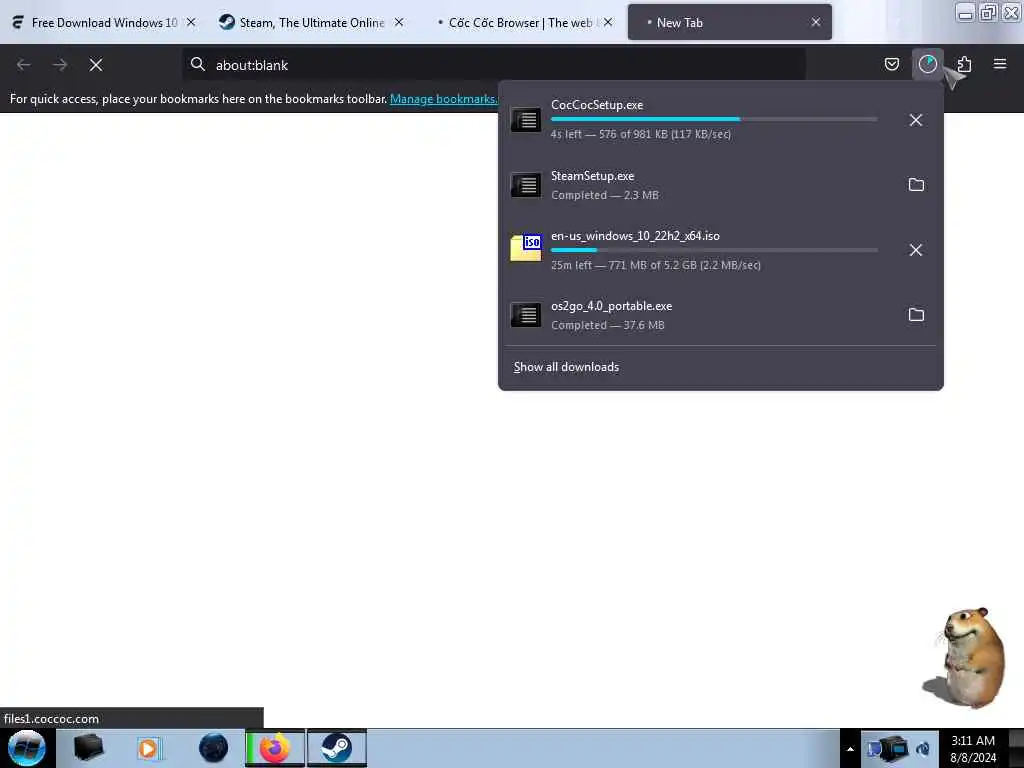This screenshot has height=768, width=1024.
Task: Stop loading the page
Action: coord(95,65)
